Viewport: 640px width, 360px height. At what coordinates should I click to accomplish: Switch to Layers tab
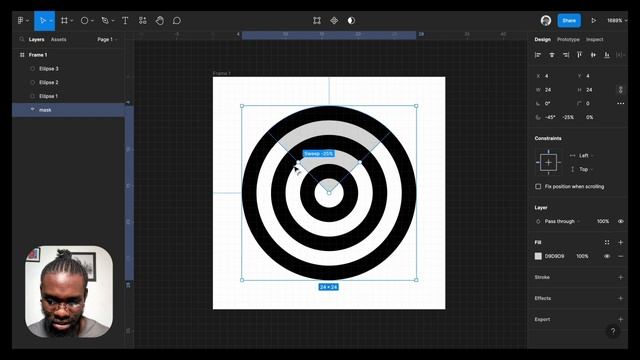[36, 40]
